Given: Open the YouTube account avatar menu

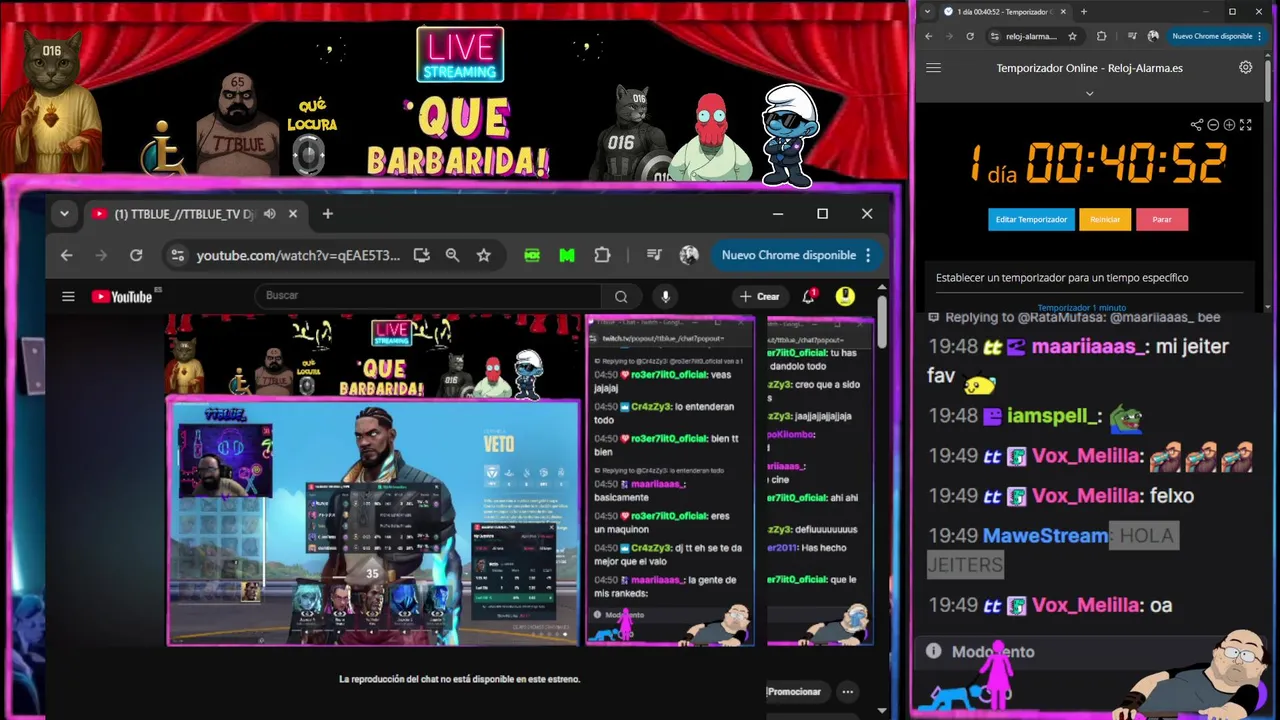Looking at the screenshot, I should (845, 296).
